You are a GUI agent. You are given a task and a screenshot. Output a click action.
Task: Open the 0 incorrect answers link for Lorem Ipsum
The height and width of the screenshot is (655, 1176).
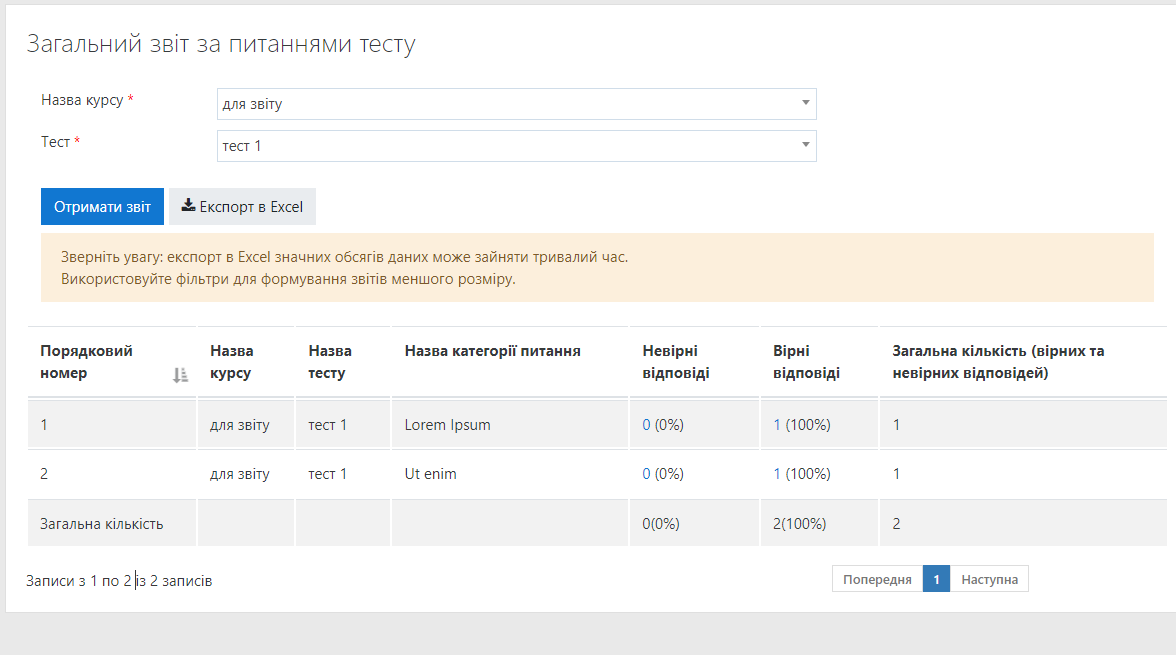click(x=646, y=425)
